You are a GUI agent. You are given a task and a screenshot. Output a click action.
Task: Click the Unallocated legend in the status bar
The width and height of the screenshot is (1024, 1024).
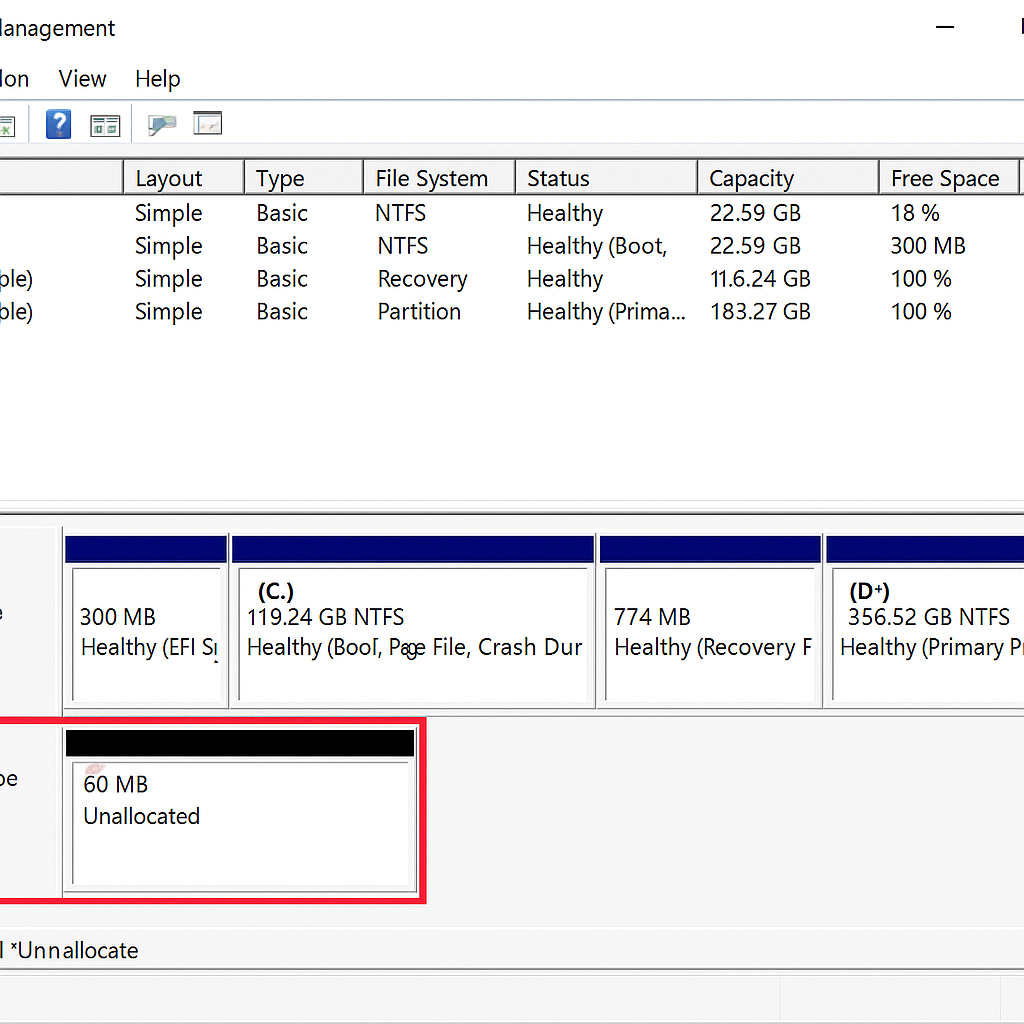pyautogui.click(x=75, y=950)
